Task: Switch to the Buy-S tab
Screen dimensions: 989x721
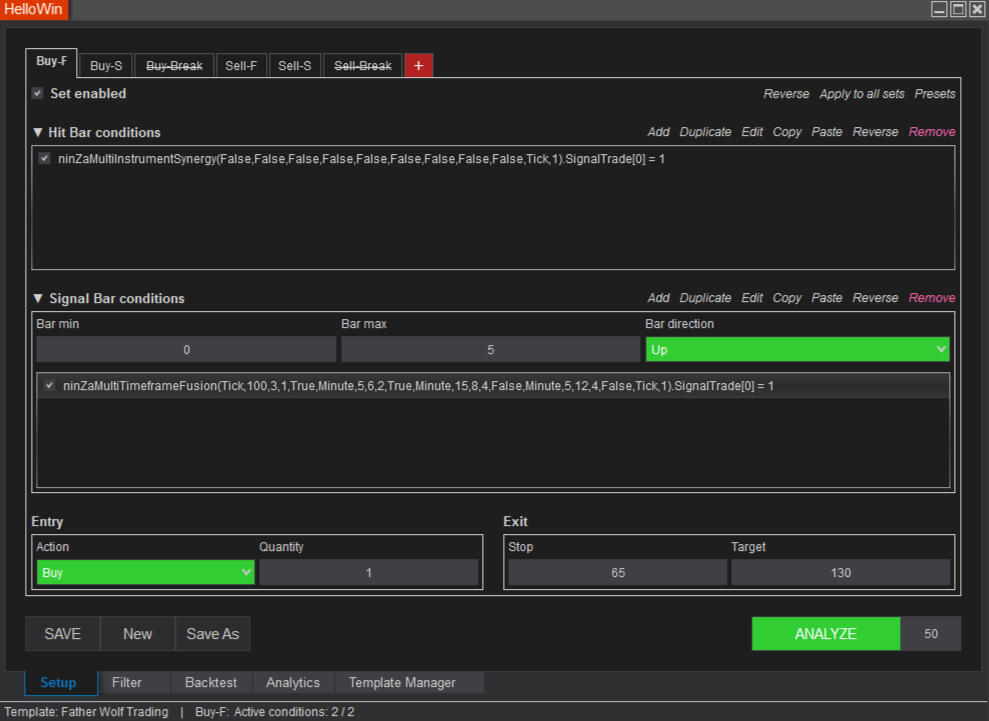Action: tap(106, 66)
